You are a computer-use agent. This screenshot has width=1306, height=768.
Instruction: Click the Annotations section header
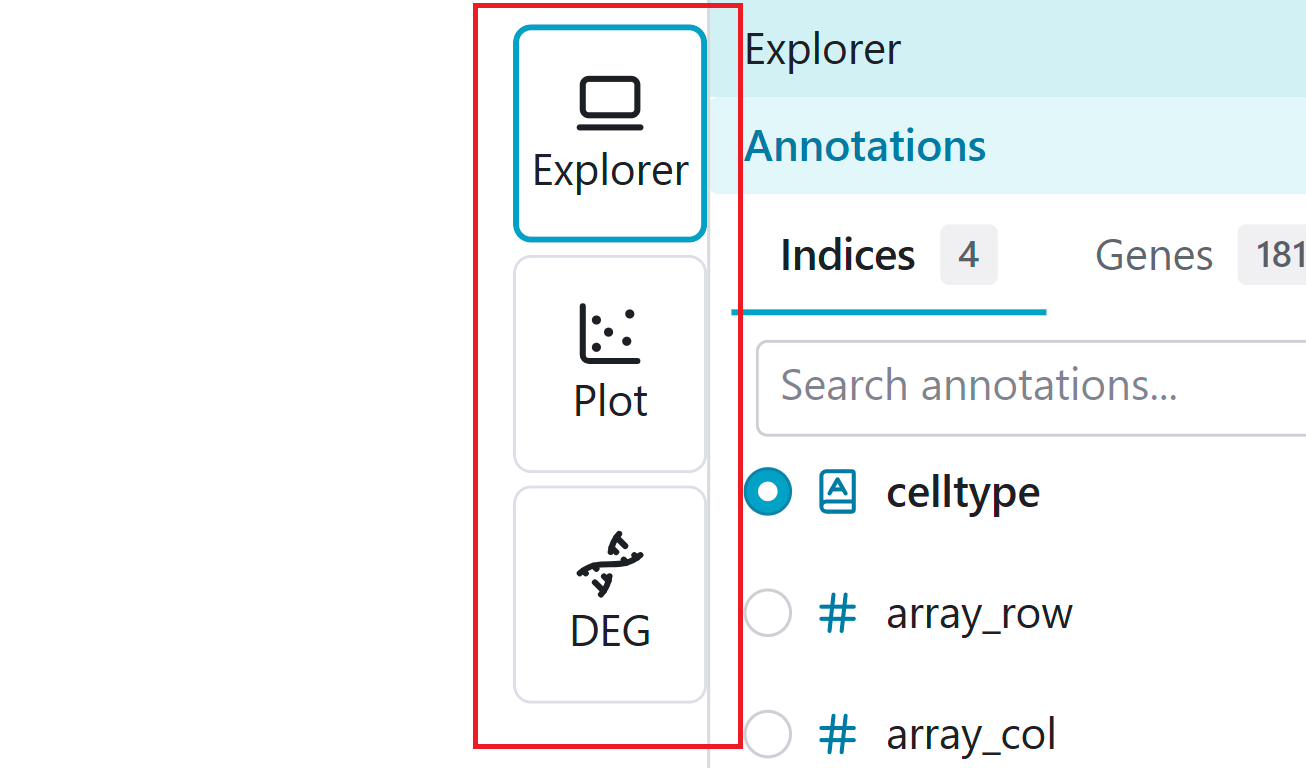point(864,146)
